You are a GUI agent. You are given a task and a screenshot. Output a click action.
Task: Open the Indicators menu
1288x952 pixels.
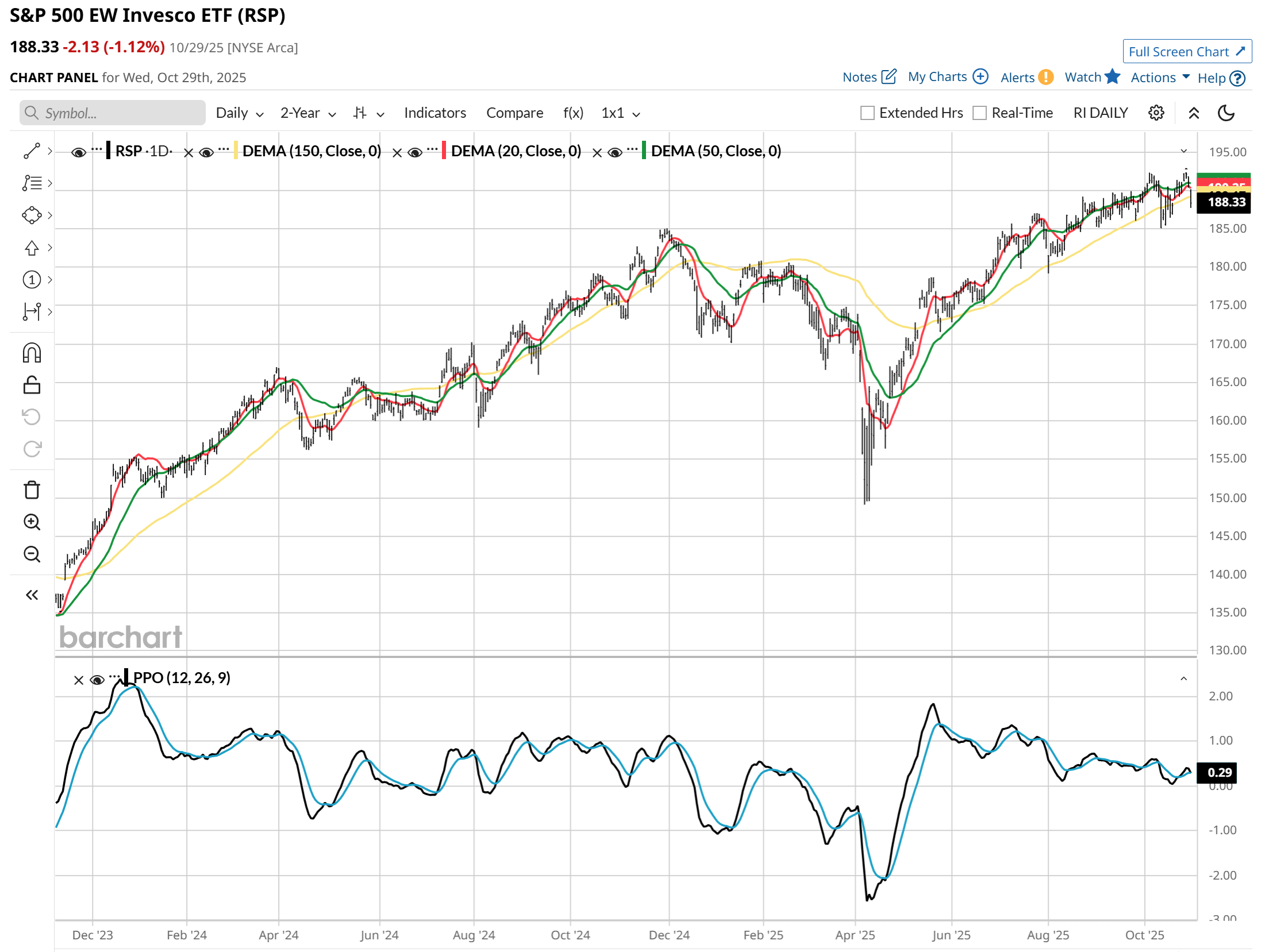pyautogui.click(x=435, y=113)
